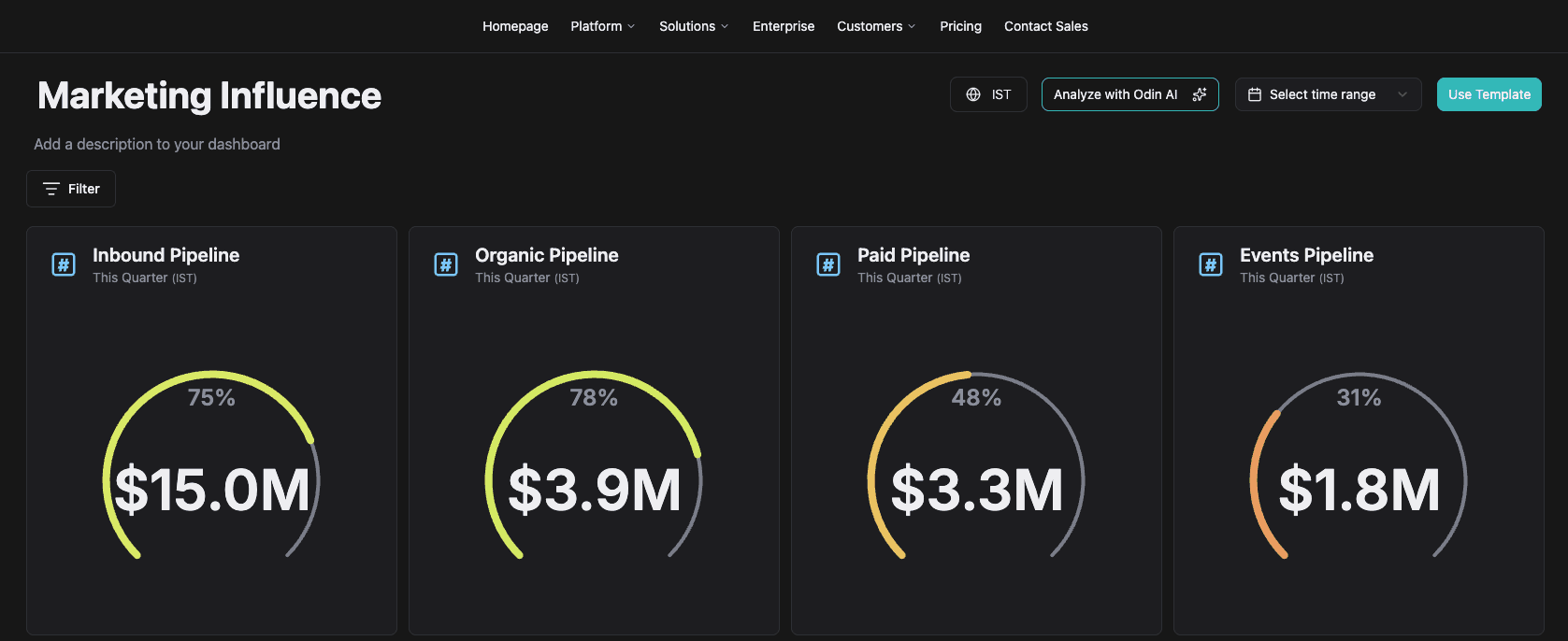
Task: Click the Use Template button
Action: (1489, 94)
